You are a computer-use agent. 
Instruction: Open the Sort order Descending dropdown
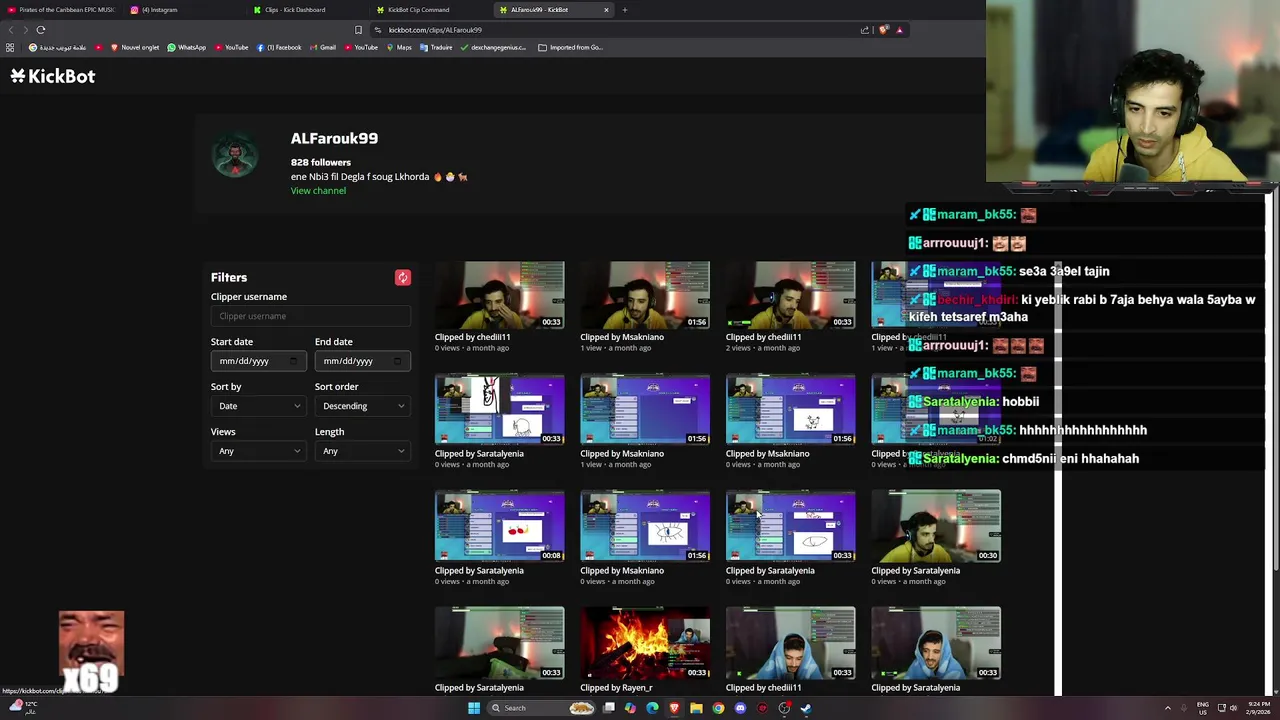[362, 406]
